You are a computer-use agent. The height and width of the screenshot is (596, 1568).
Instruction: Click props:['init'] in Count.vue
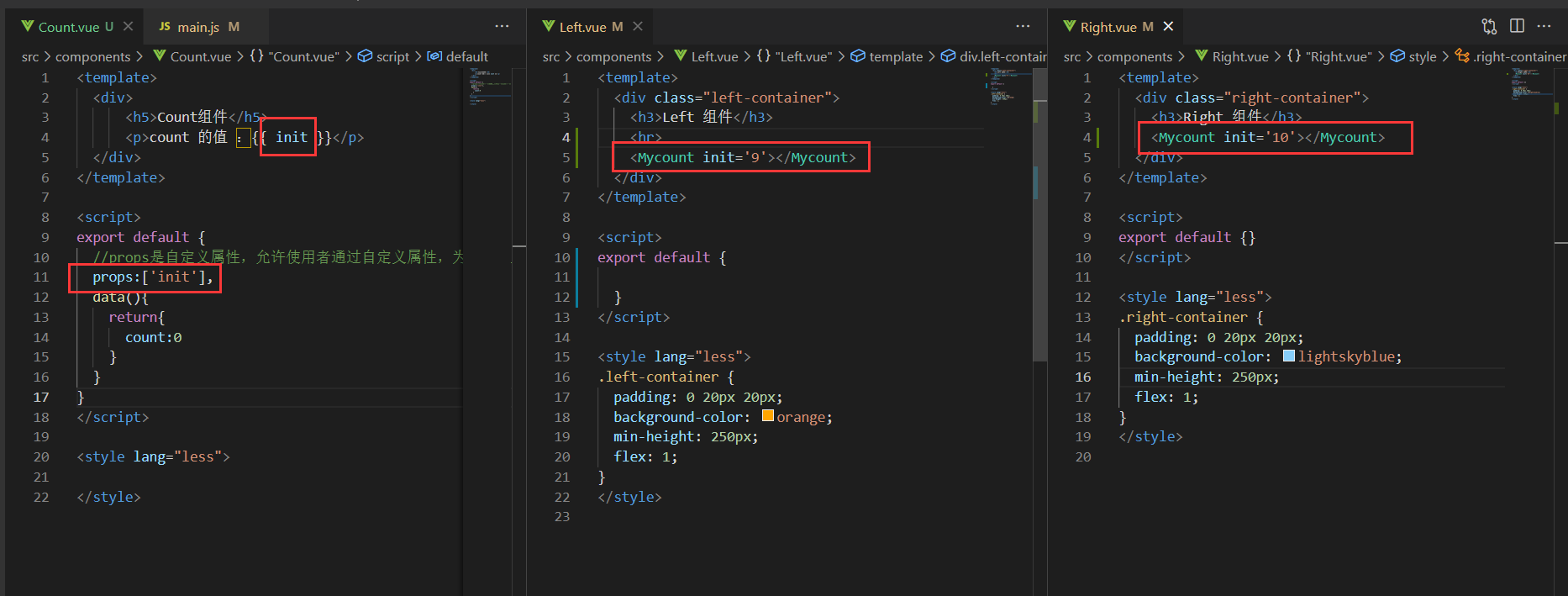point(153,277)
